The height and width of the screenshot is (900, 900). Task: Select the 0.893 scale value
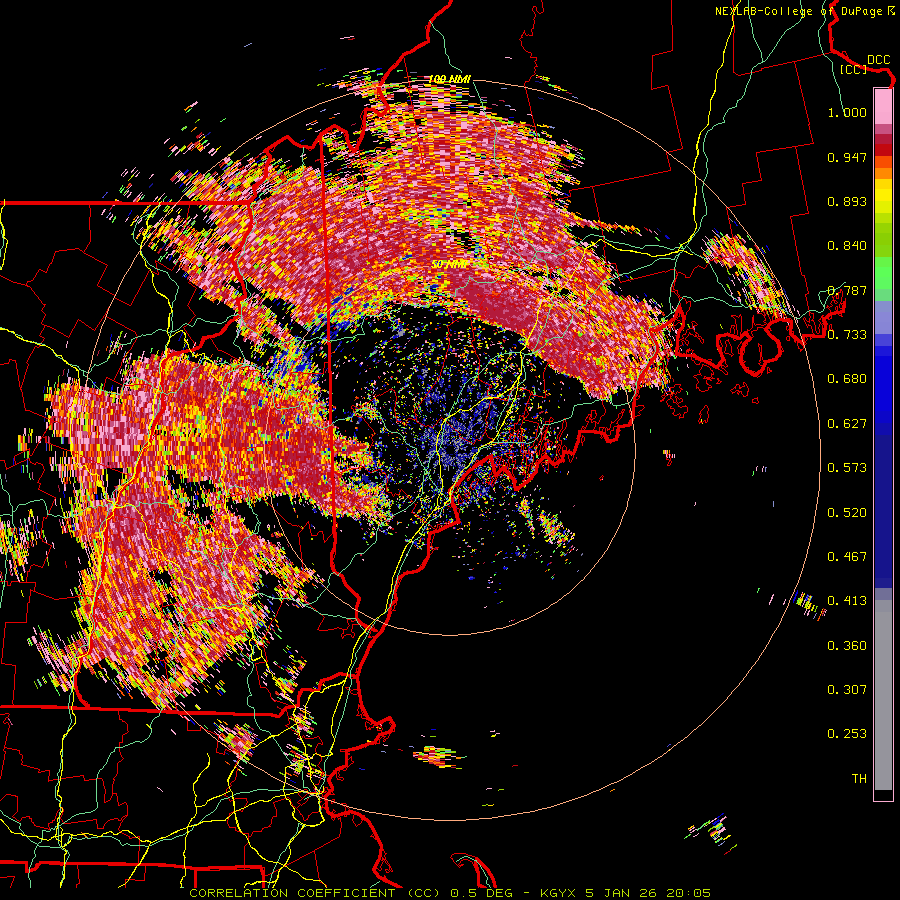point(847,201)
